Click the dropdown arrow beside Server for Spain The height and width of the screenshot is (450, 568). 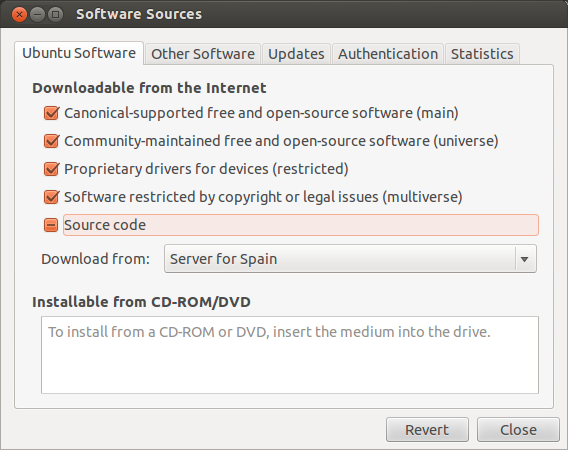point(525,259)
